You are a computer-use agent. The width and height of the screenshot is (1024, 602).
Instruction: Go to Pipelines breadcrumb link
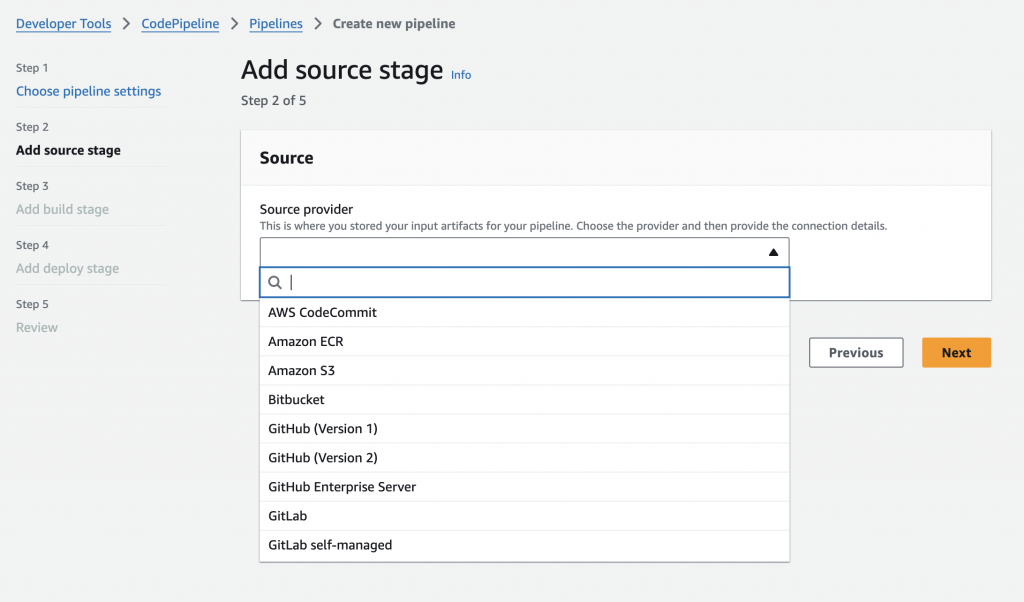(276, 24)
